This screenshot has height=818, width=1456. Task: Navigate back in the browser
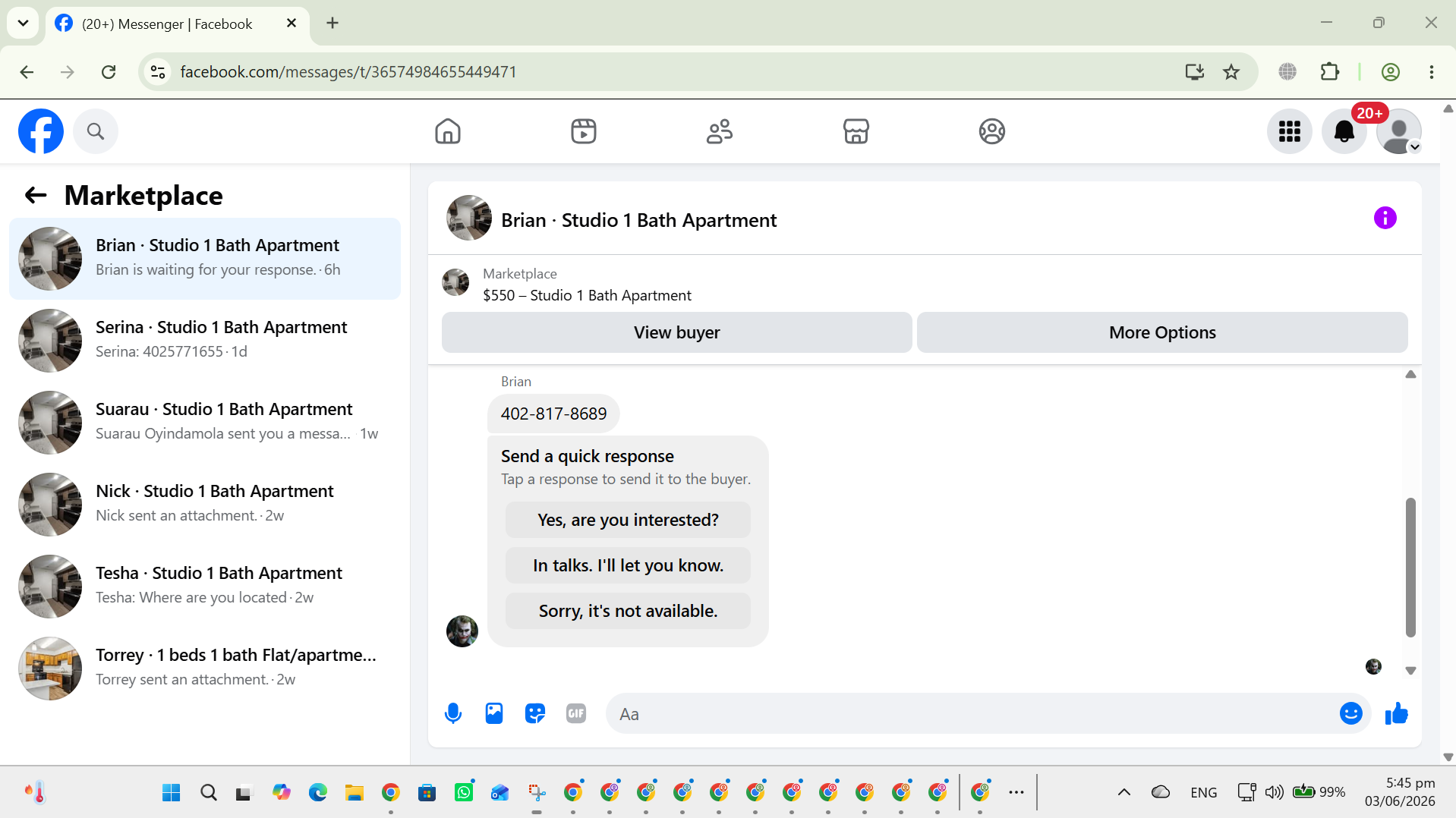coord(27,72)
